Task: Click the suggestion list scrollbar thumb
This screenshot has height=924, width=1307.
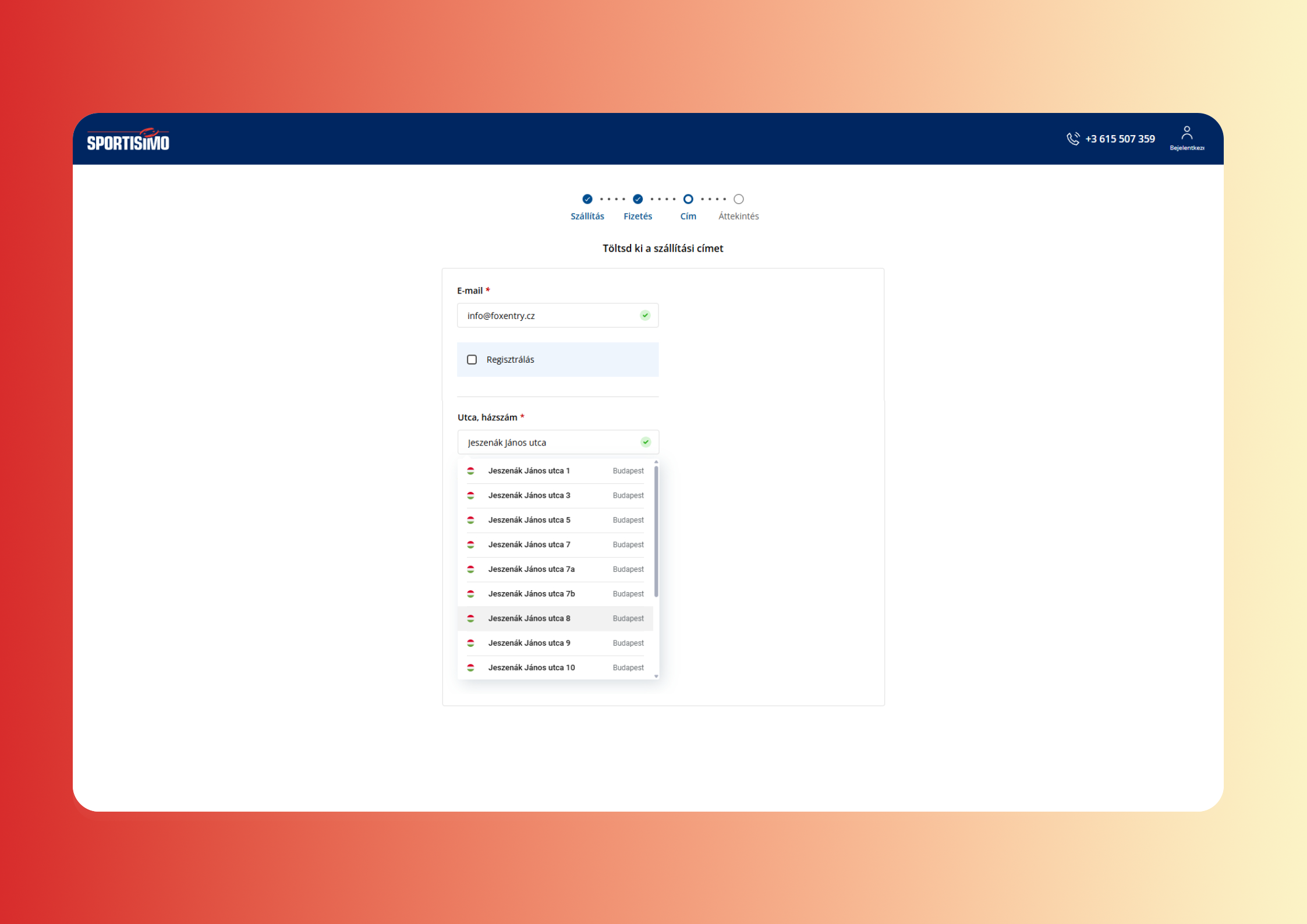Action: pyautogui.click(x=656, y=531)
